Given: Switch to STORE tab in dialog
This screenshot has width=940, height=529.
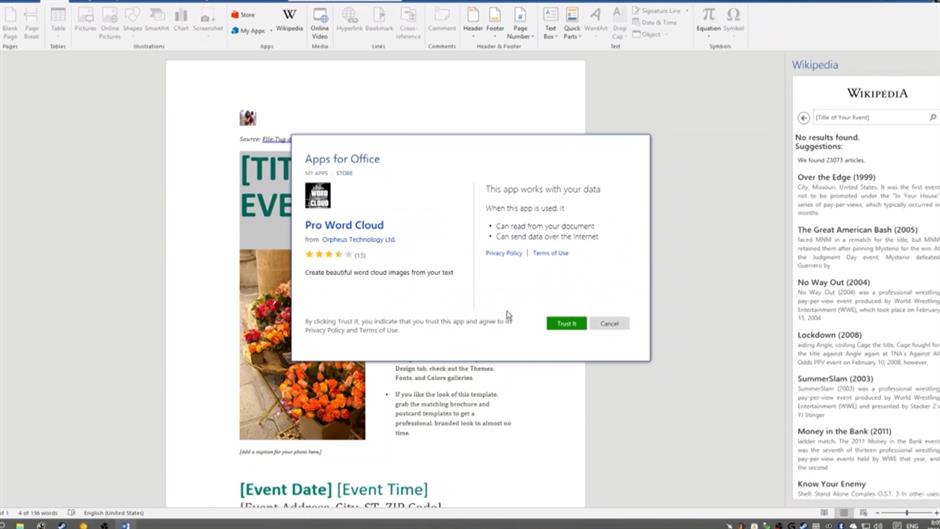Looking at the screenshot, I should (x=344, y=173).
